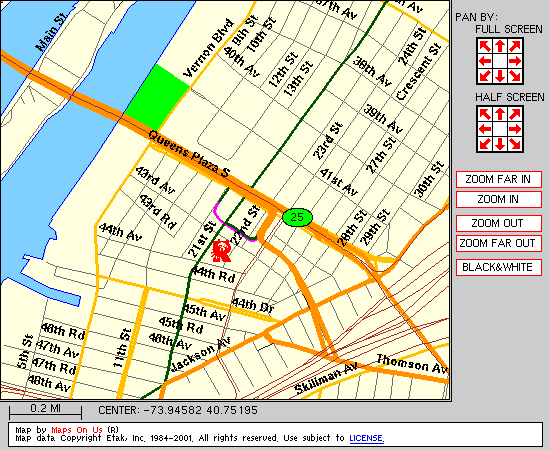This screenshot has width=550, height=450.
Task: Pan full screen down arrow
Action: (x=500, y=76)
